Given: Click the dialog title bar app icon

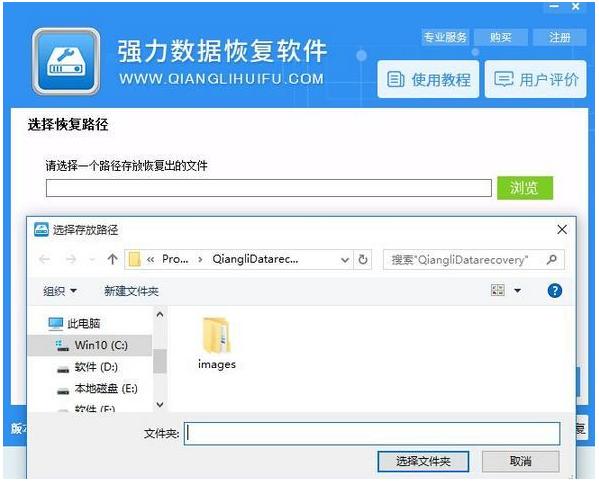Looking at the screenshot, I should tap(41, 230).
